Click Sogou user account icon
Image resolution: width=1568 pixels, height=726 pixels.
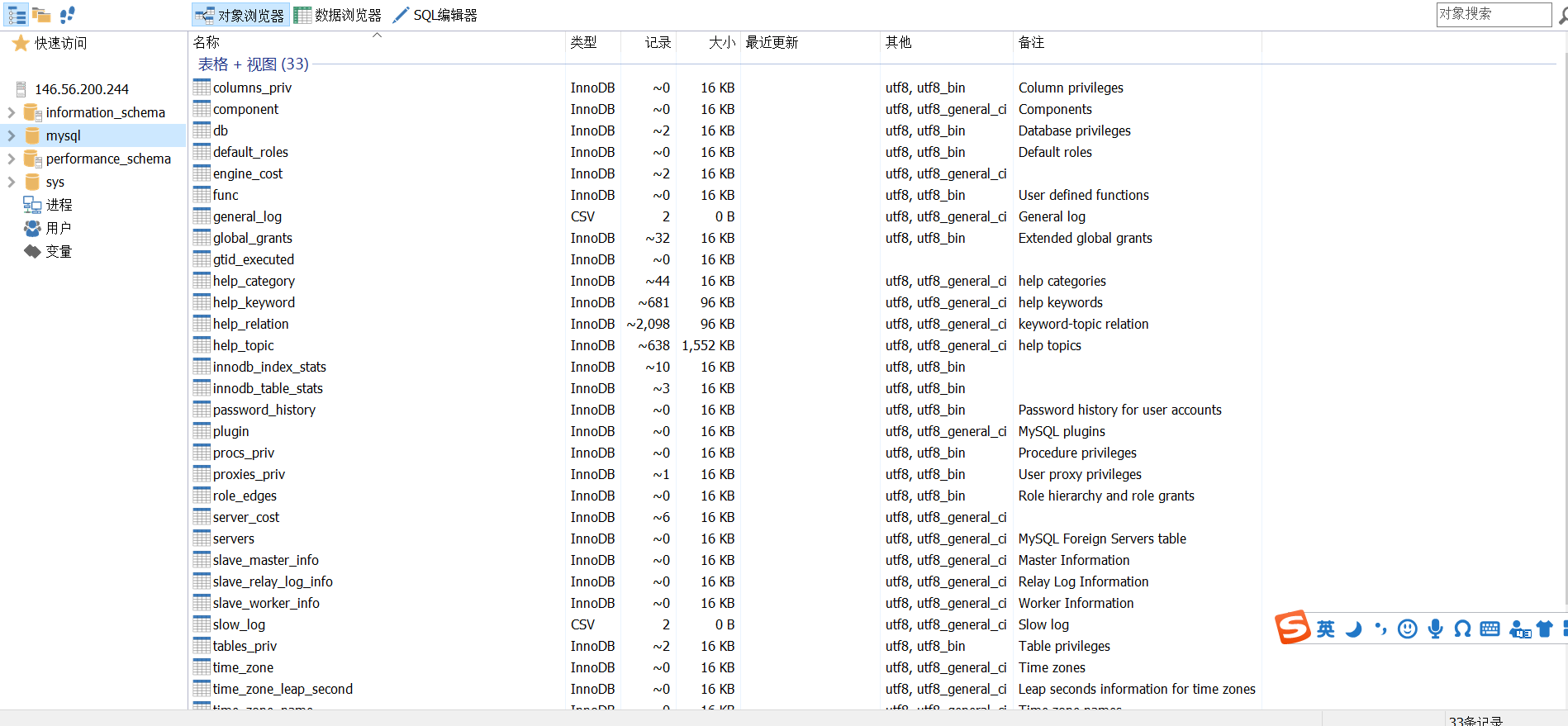[1520, 629]
